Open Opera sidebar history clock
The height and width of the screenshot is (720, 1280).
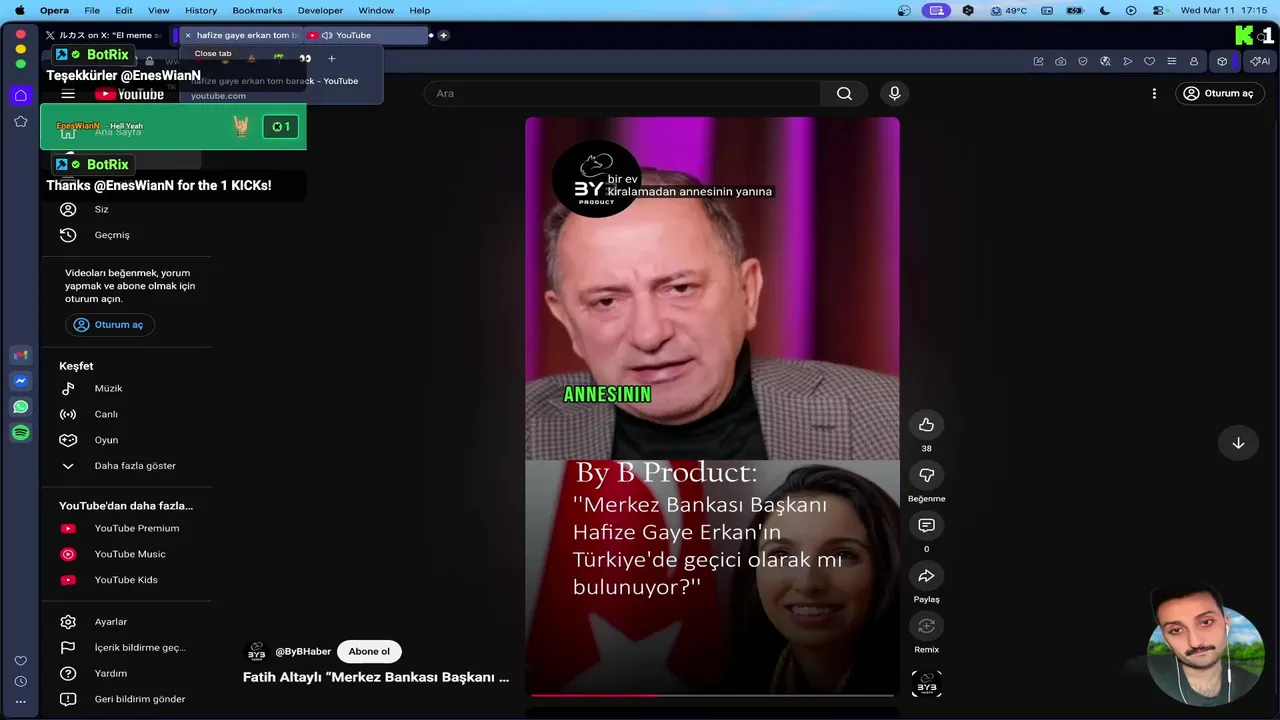(x=20, y=681)
